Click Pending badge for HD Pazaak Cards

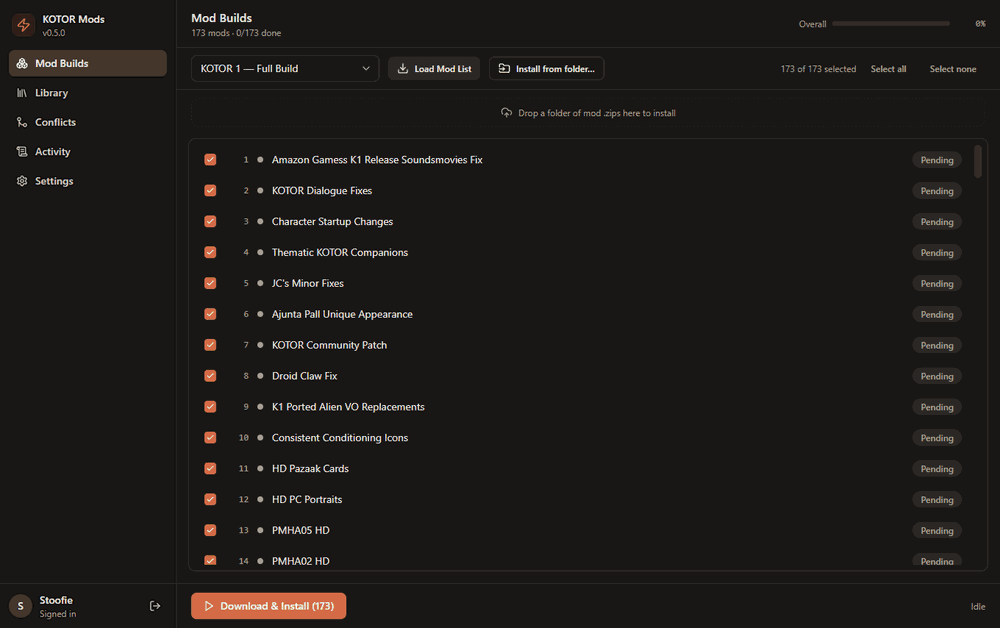pyautogui.click(x=937, y=469)
